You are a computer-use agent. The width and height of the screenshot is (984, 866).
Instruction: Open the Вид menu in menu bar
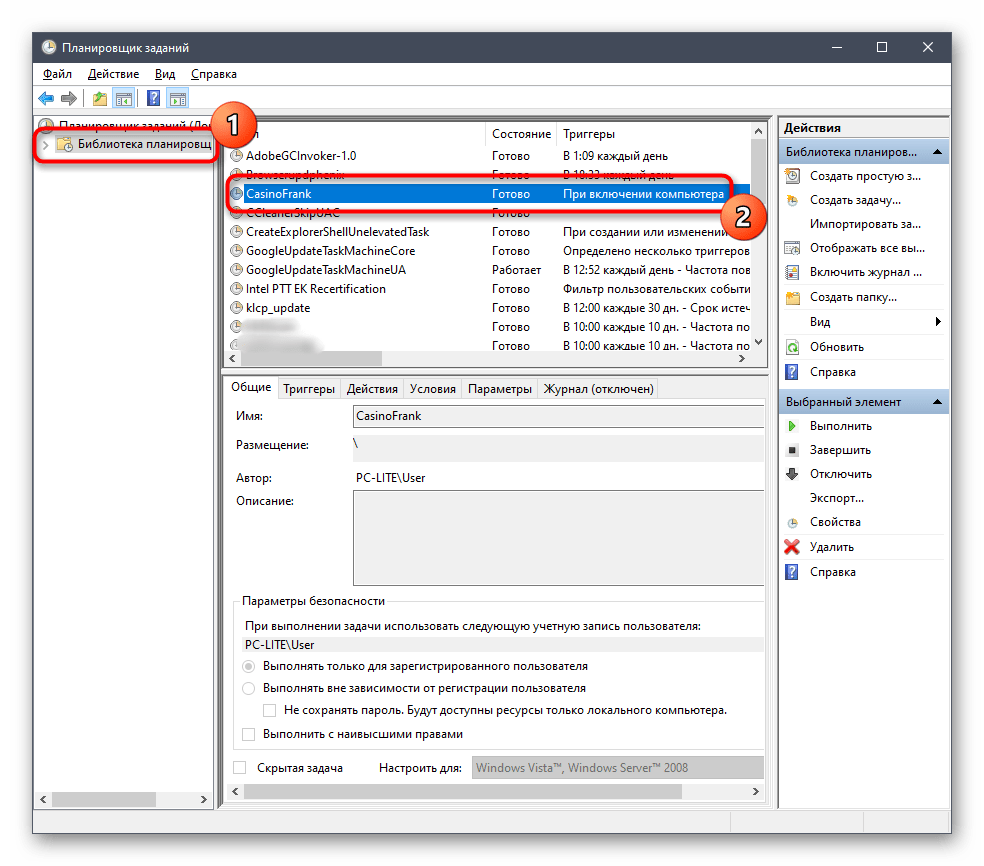coord(165,74)
